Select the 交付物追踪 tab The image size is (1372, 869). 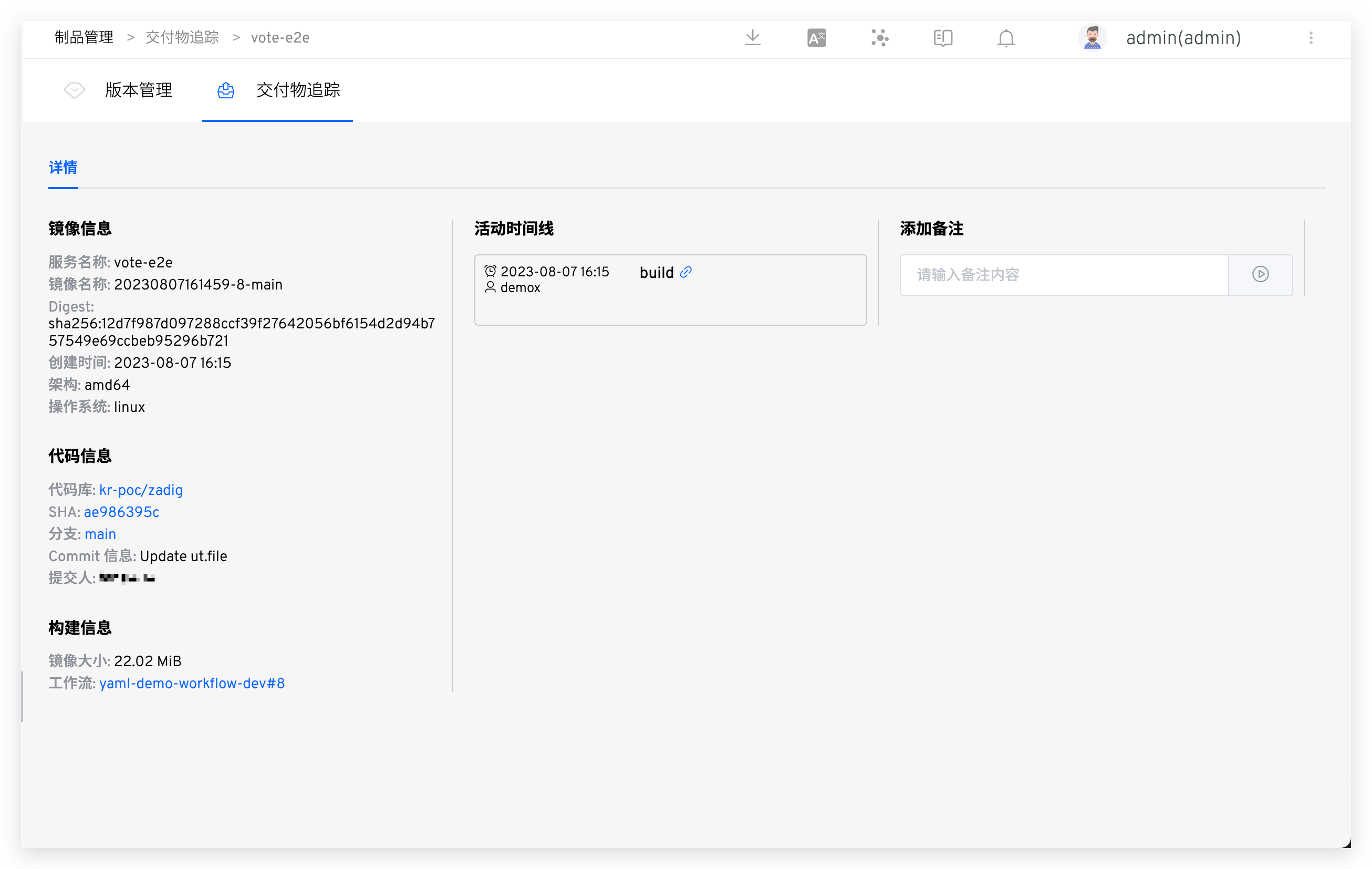(297, 90)
